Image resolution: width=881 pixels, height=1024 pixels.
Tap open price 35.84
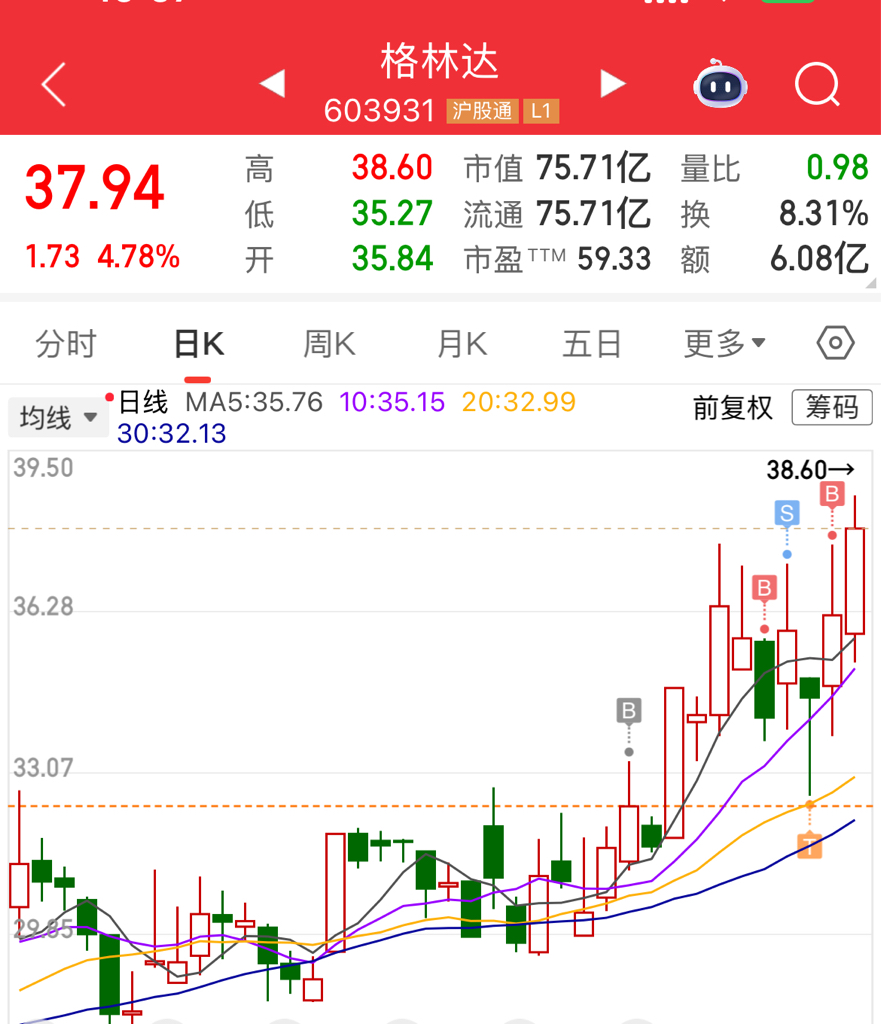pos(392,259)
